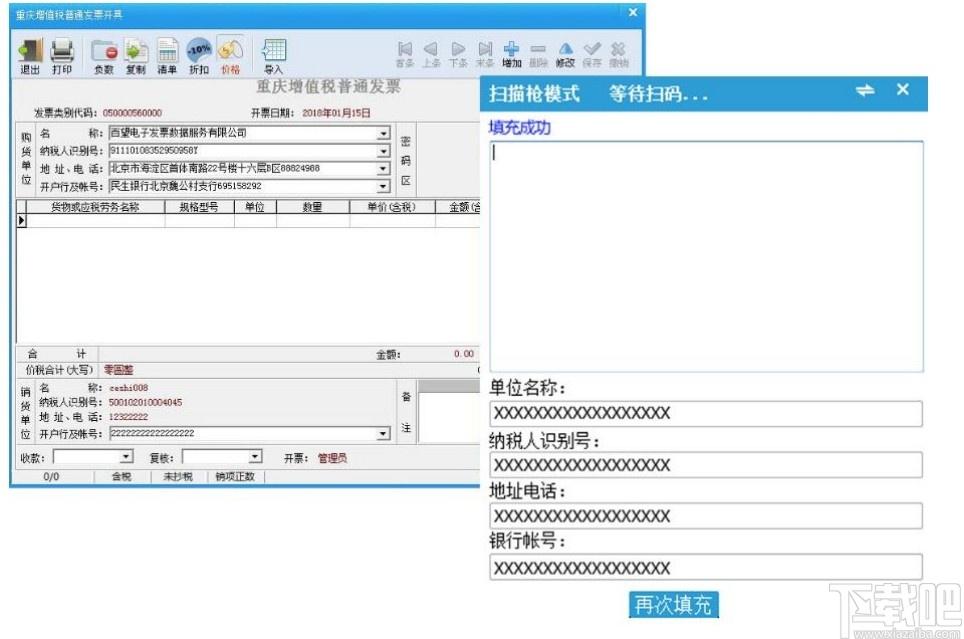Viewport: 964px width, 639px height.
Task: Expand the 纳税人识别号 dropdown arrow
Action: coord(384,151)
